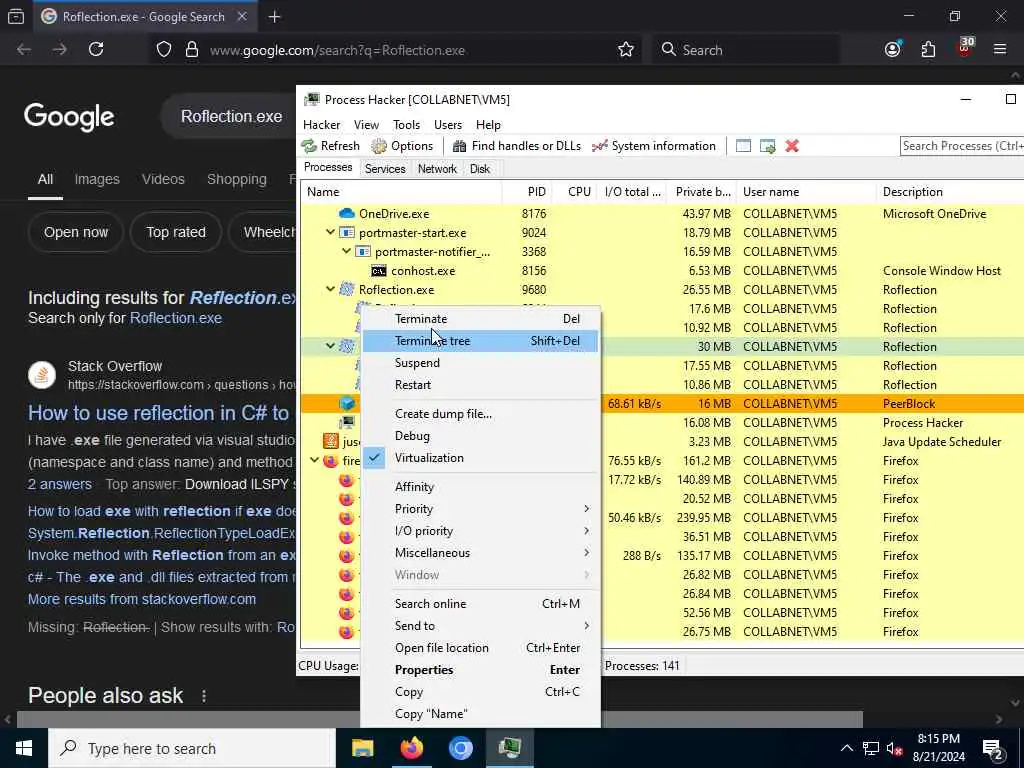Choose Terminate tree in context menu
Image resolution: width=1024 pixels, height=768 pixels.
480,341
